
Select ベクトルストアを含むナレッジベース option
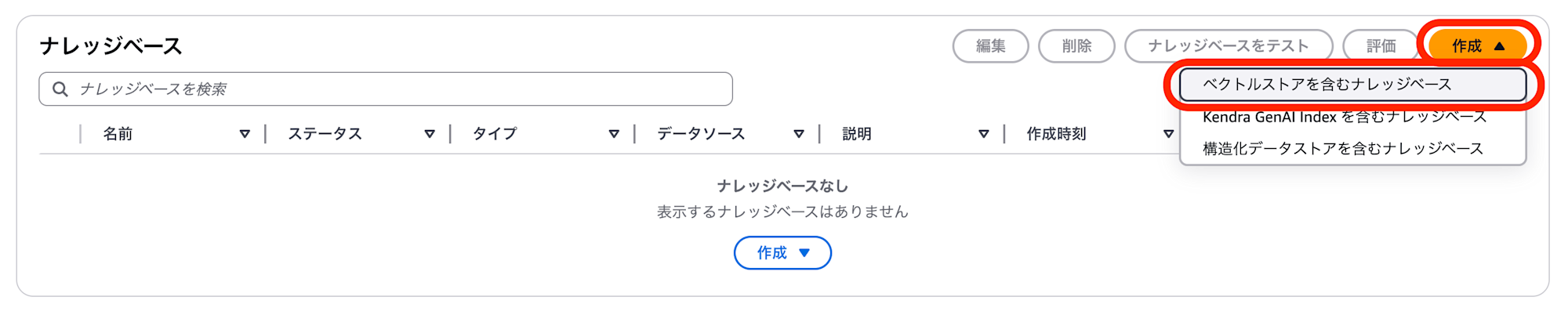coord(1353,85)
